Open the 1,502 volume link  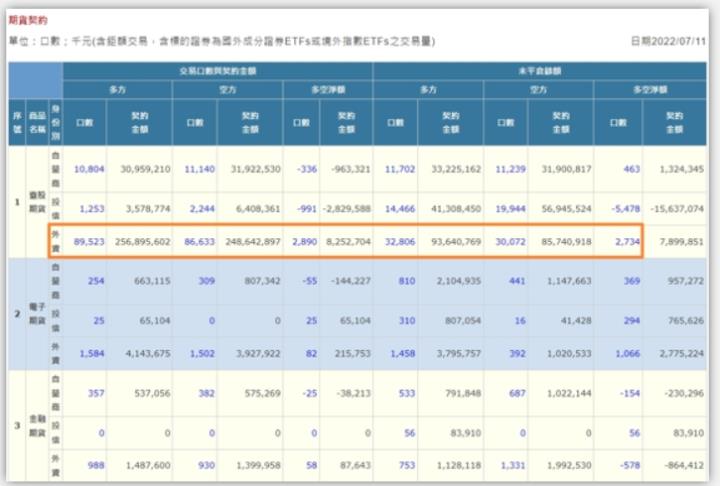tap(202, 354)
